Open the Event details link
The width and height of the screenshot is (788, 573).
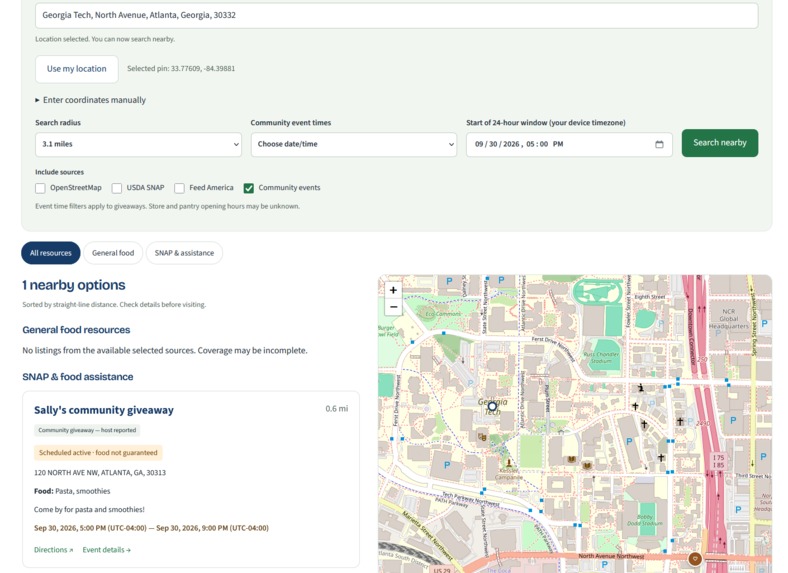[x=107, y=550]
